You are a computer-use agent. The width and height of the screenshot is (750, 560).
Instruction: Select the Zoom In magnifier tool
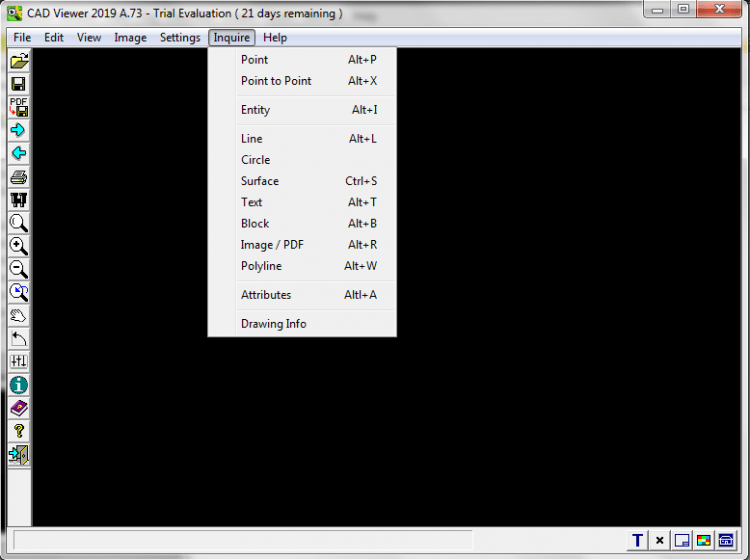click(x=18, y=246)
